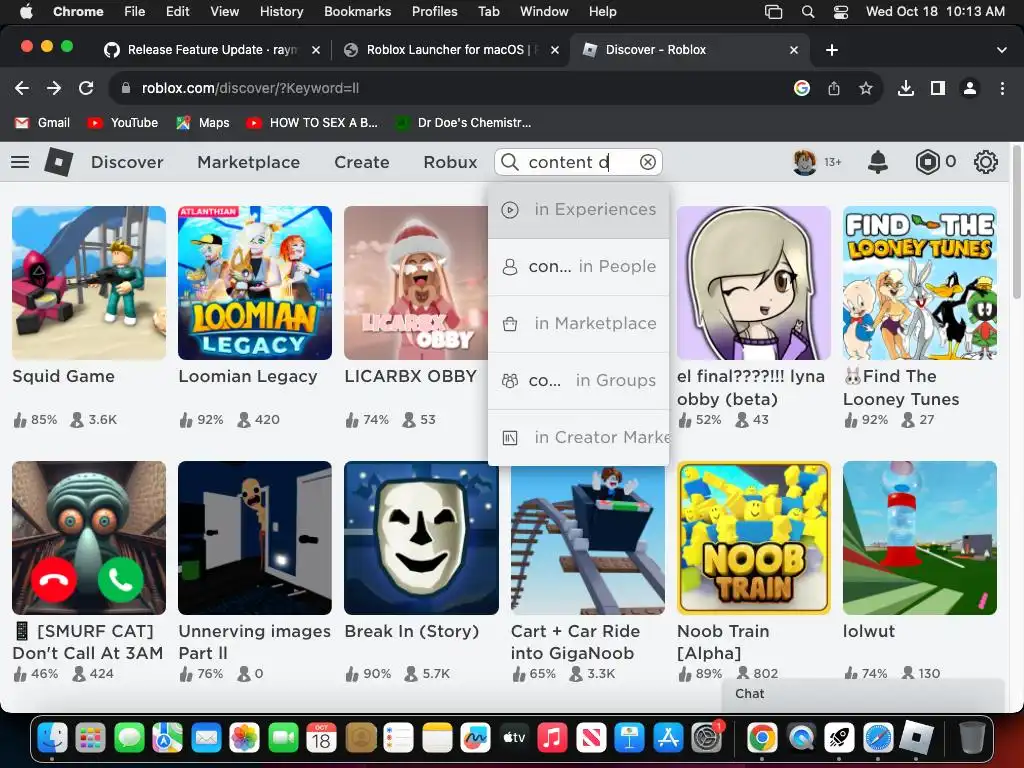Close the Discover - Roblox tab
The width and height of the screenshot is (1024, 768).
[x=793, y=50]
